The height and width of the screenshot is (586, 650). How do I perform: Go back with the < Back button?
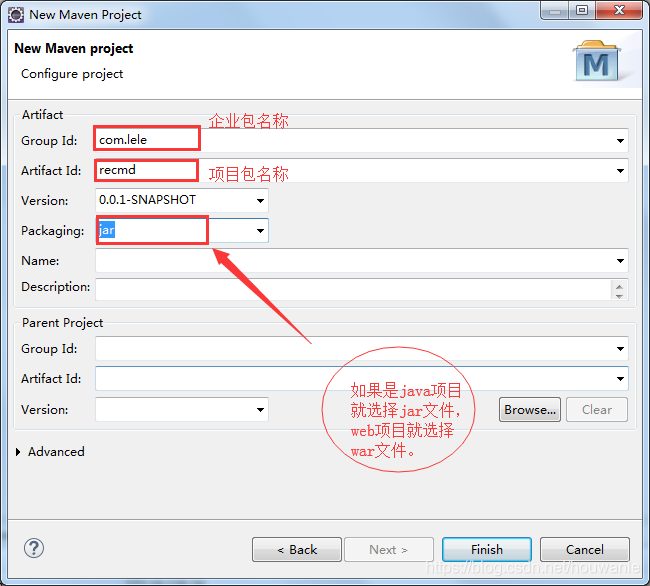tap(297, 550)
